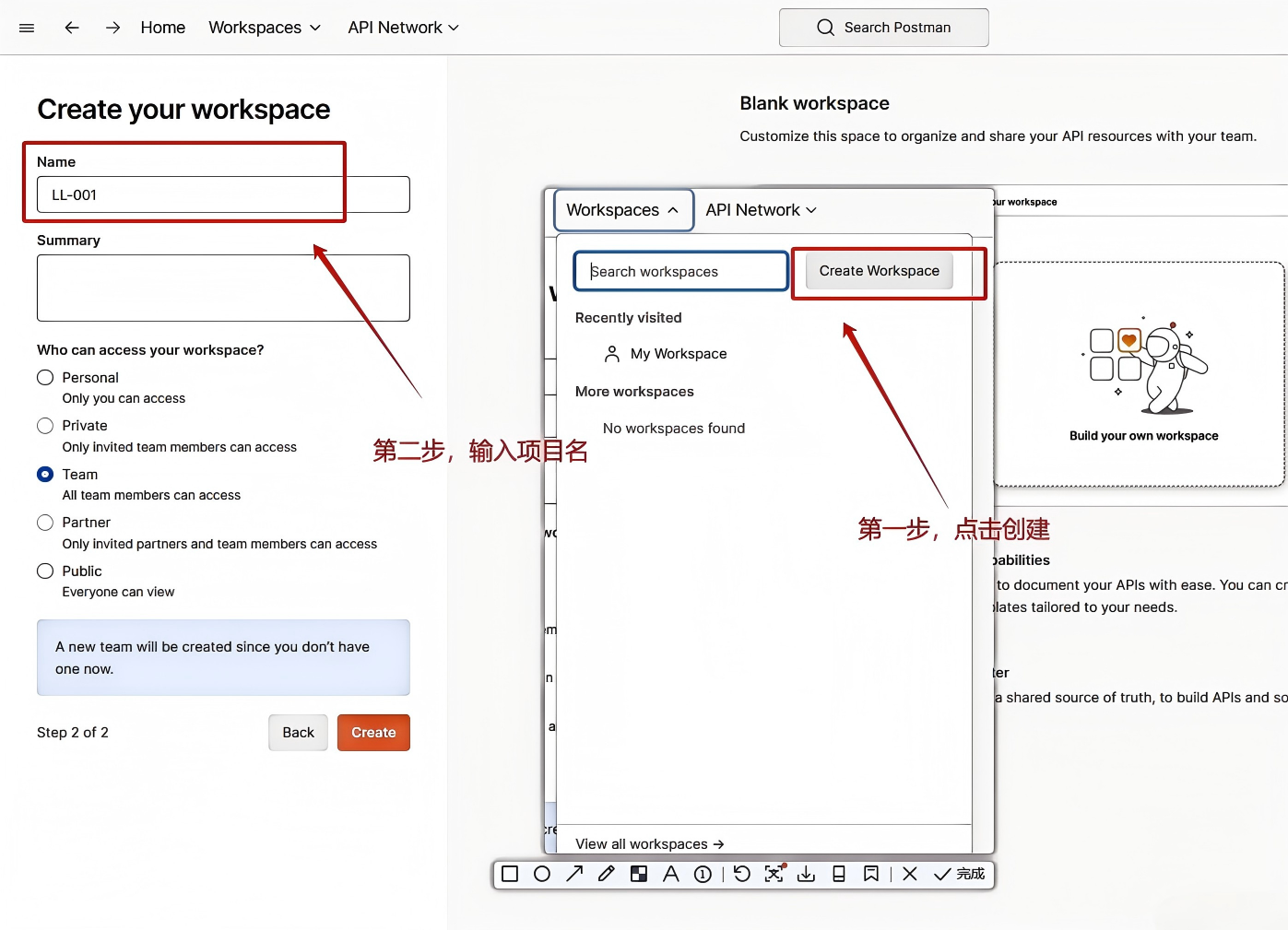Open the hamburger menu in top bar
This screenshot has width=1288, height=930.
[27, 28]
